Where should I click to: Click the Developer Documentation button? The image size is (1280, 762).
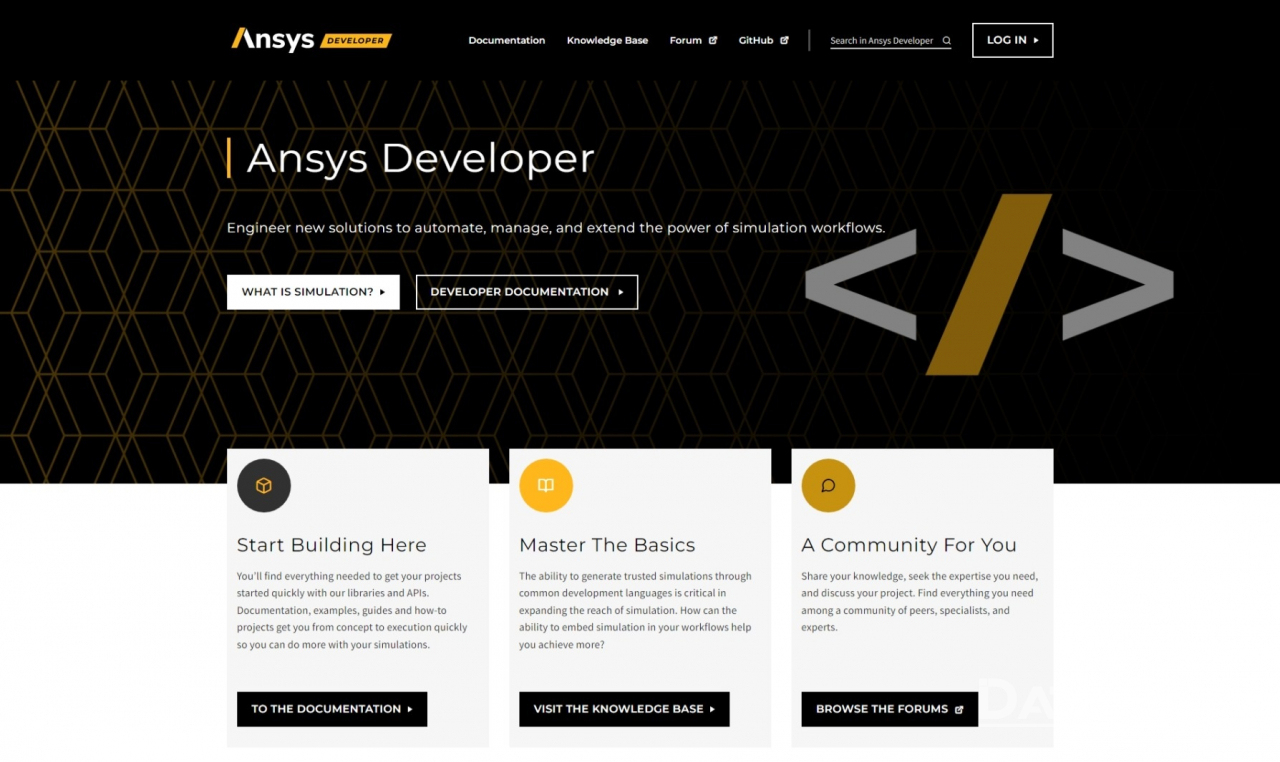pyautogui.click(x=526, y=292)
